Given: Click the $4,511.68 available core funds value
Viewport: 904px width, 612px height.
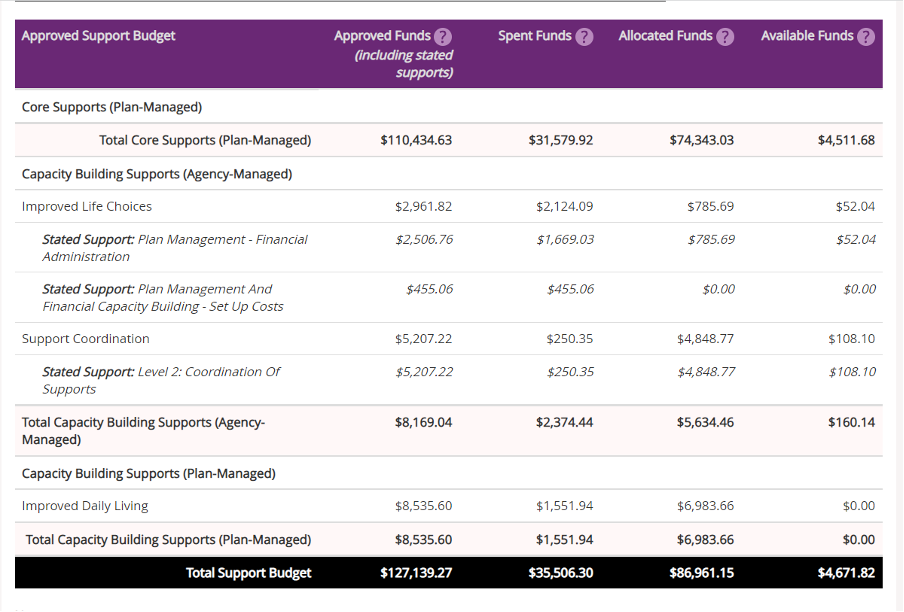Looking at the screenshot, I should [845, 140].
